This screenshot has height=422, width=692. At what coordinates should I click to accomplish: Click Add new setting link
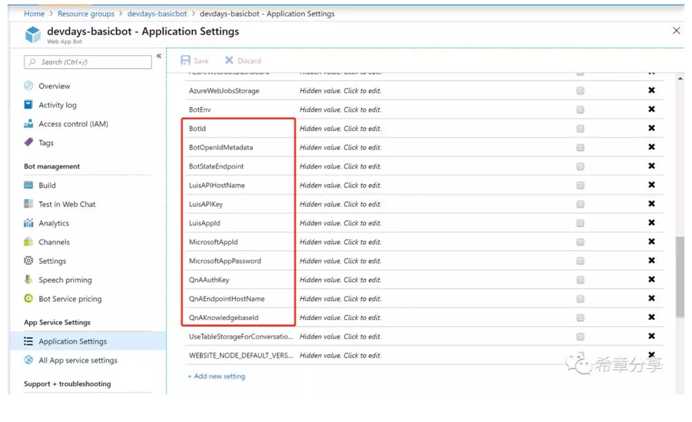click(x=217, y=377)
